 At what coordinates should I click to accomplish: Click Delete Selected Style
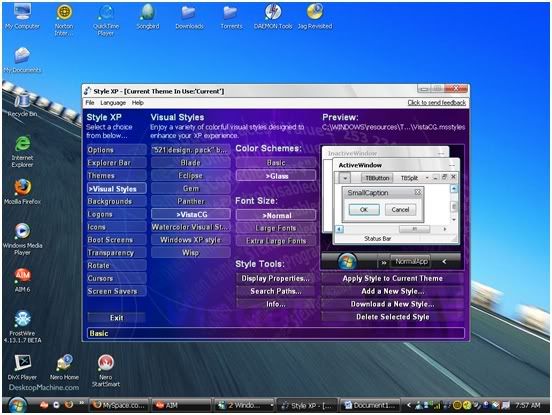point(393,317)
